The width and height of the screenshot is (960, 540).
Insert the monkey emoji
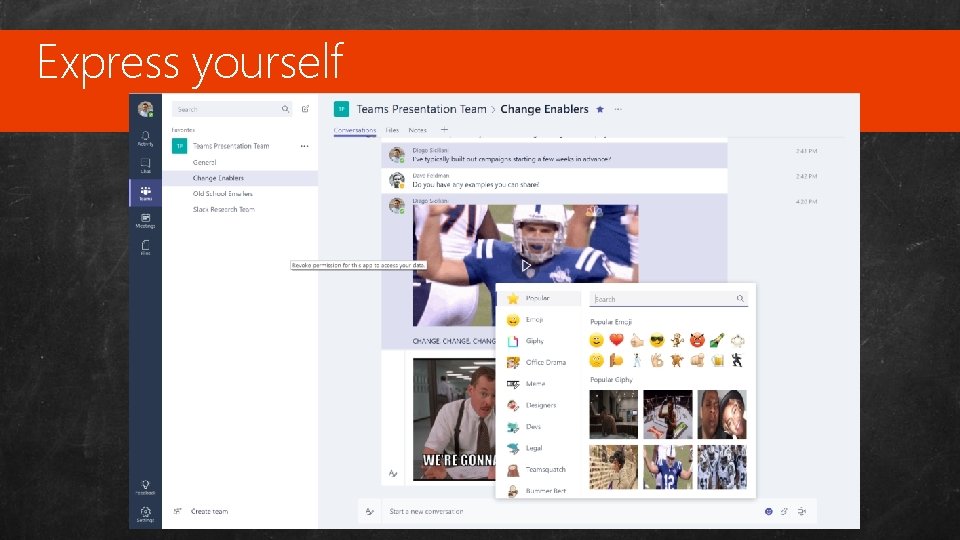tap(677, 340)
